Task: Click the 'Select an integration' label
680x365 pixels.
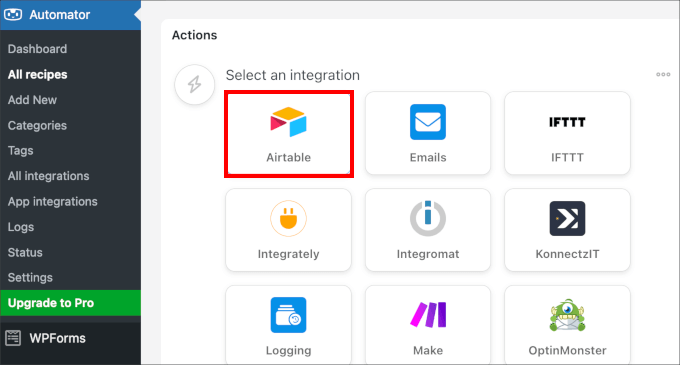Action: [x=293, y=75]
